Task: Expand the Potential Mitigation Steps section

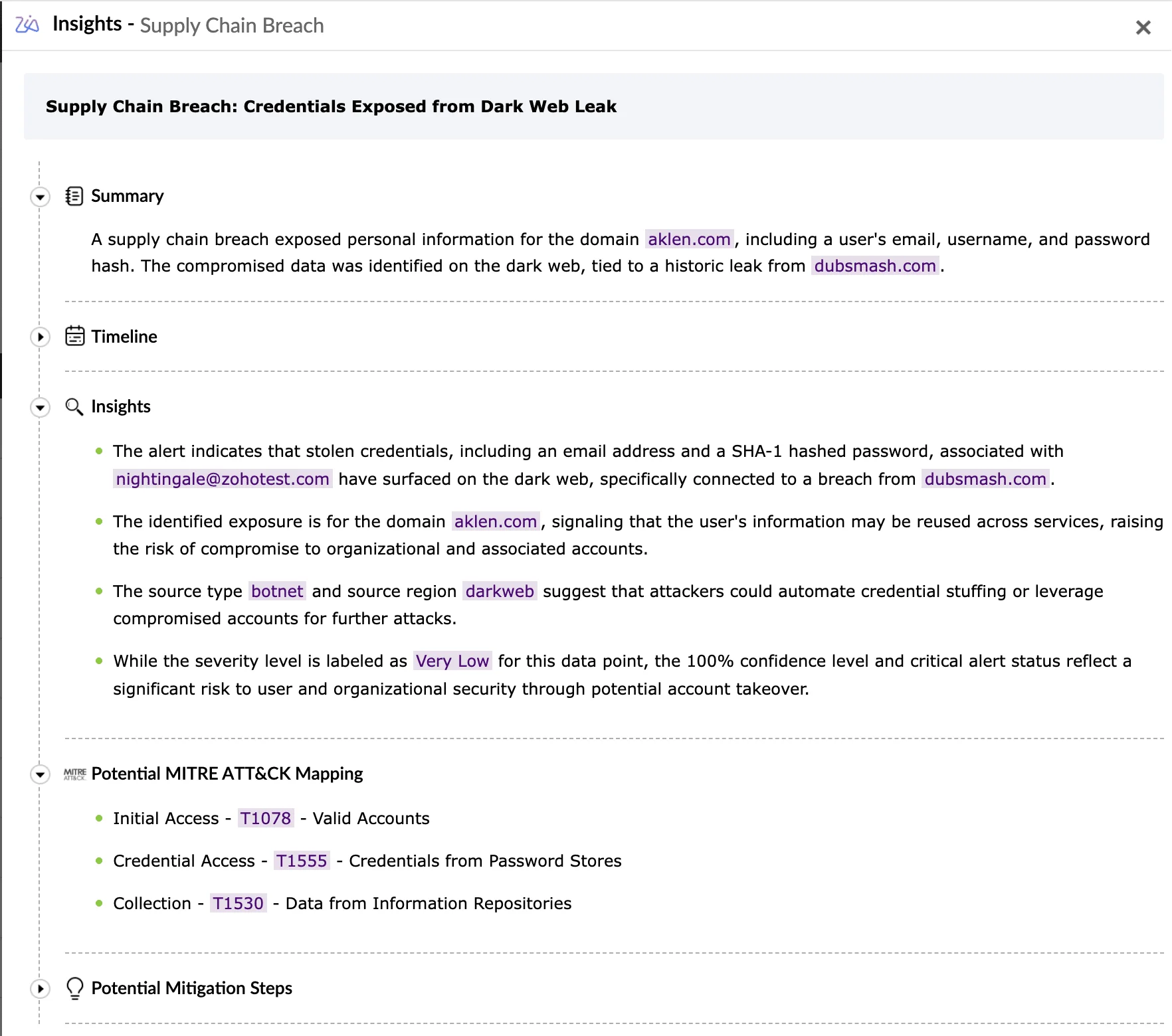Action: [41, 989]
